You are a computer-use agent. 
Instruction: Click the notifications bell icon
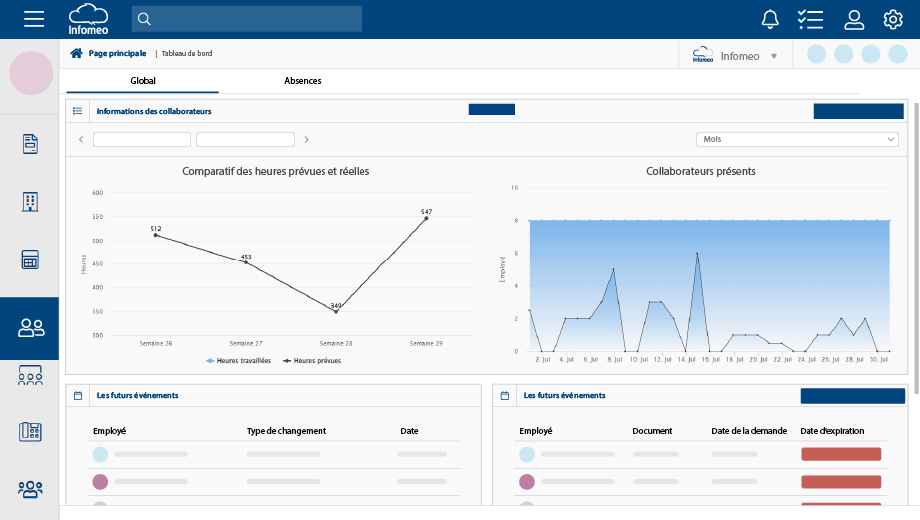pyautogui.click(x=770, y=19)
